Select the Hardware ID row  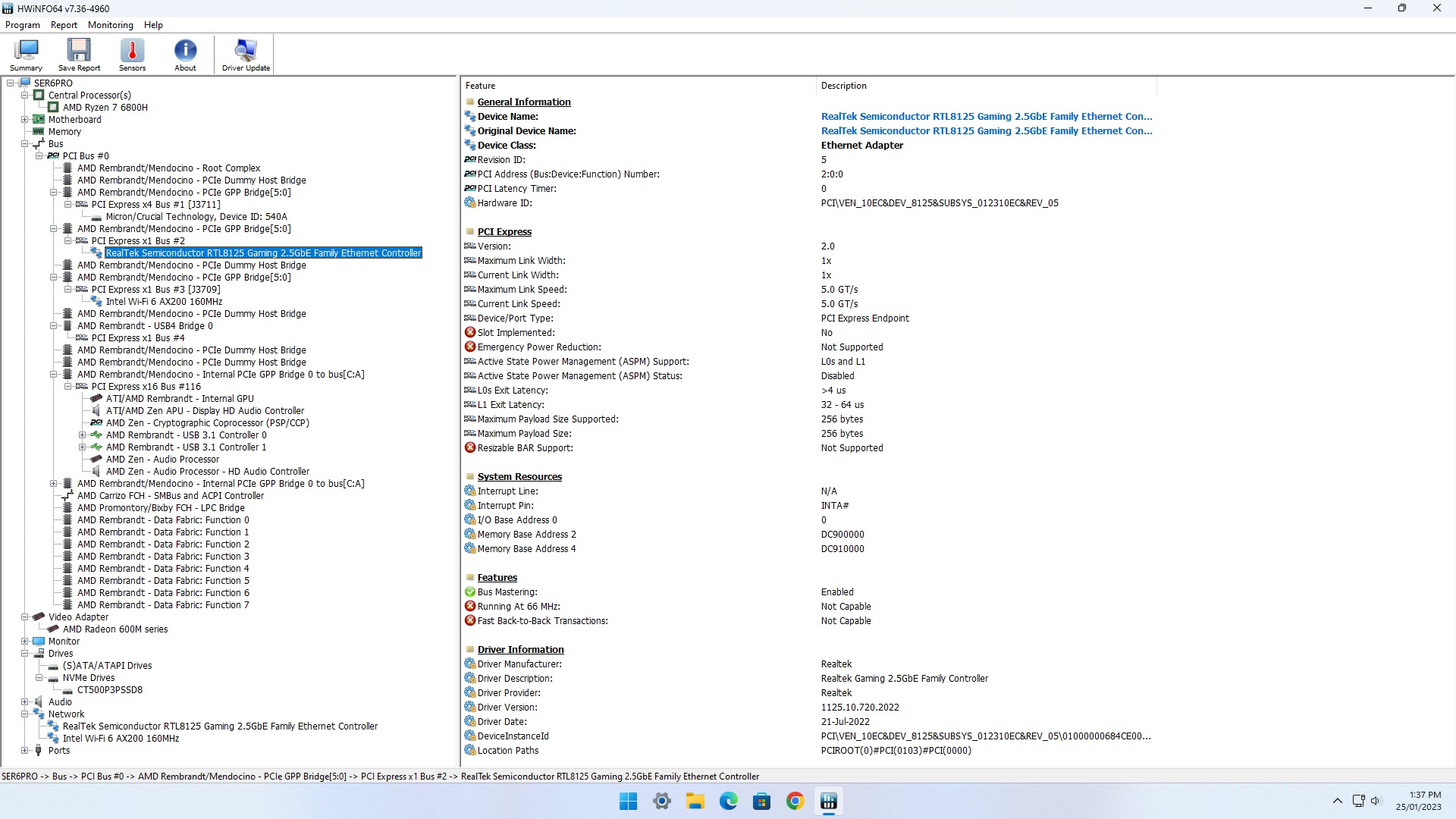[808, 203]
